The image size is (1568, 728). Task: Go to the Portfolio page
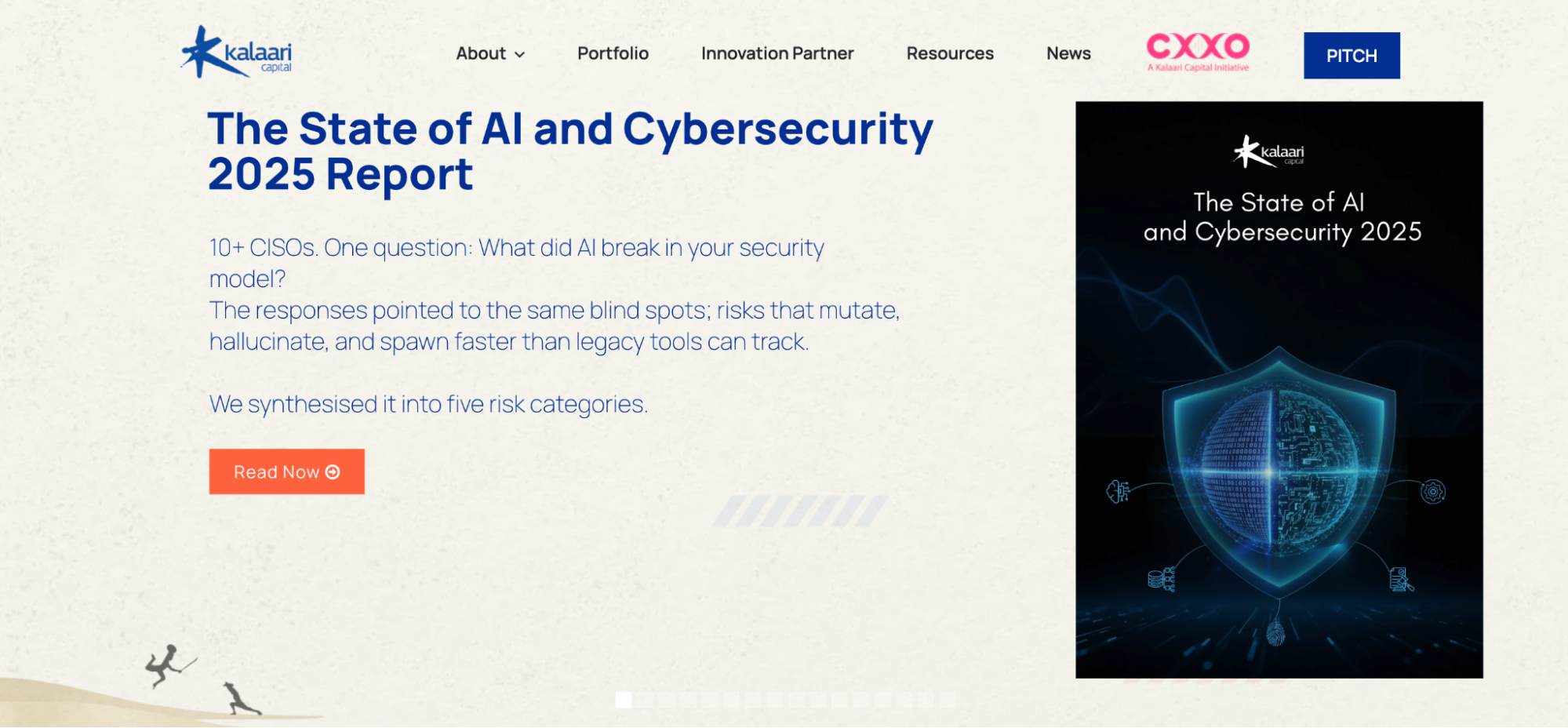[613, 53]
